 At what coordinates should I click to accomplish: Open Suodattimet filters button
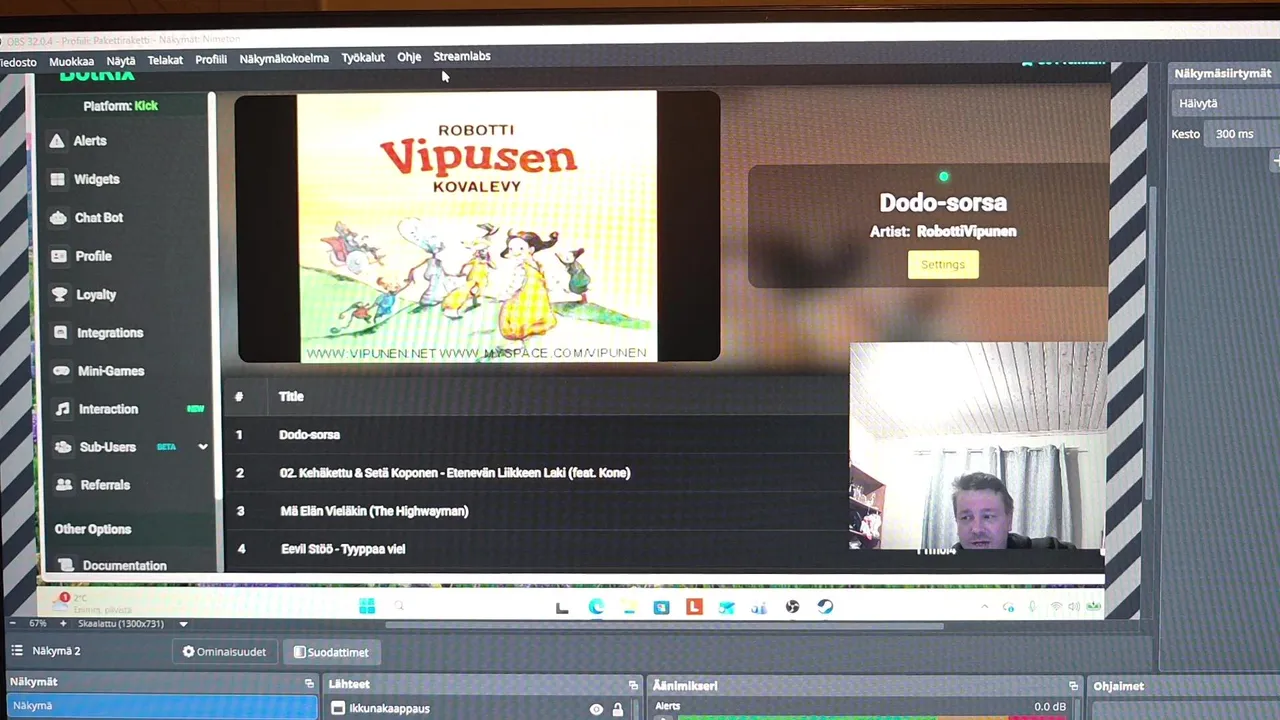coord(331,652)
